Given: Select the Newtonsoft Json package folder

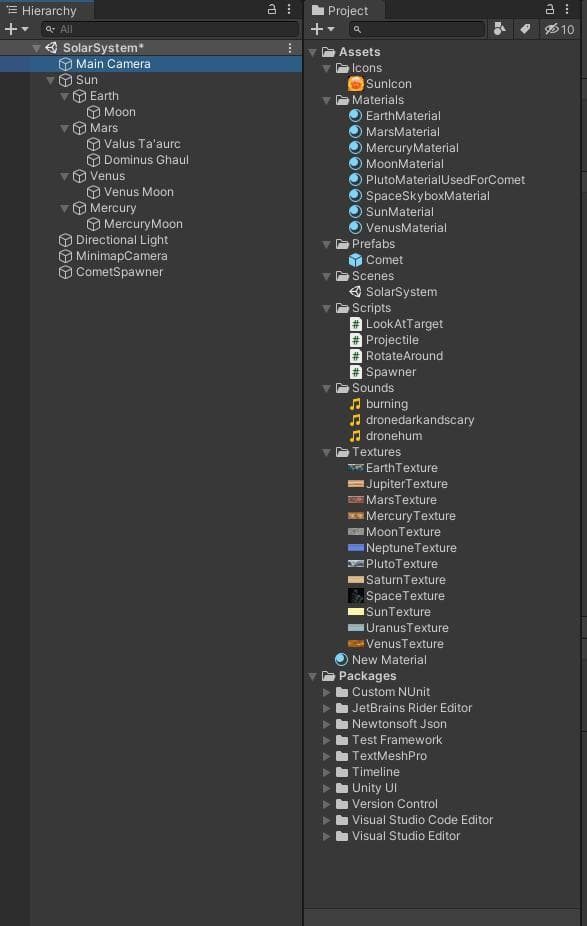Looking at the screenshot, I should coord(391,723).
